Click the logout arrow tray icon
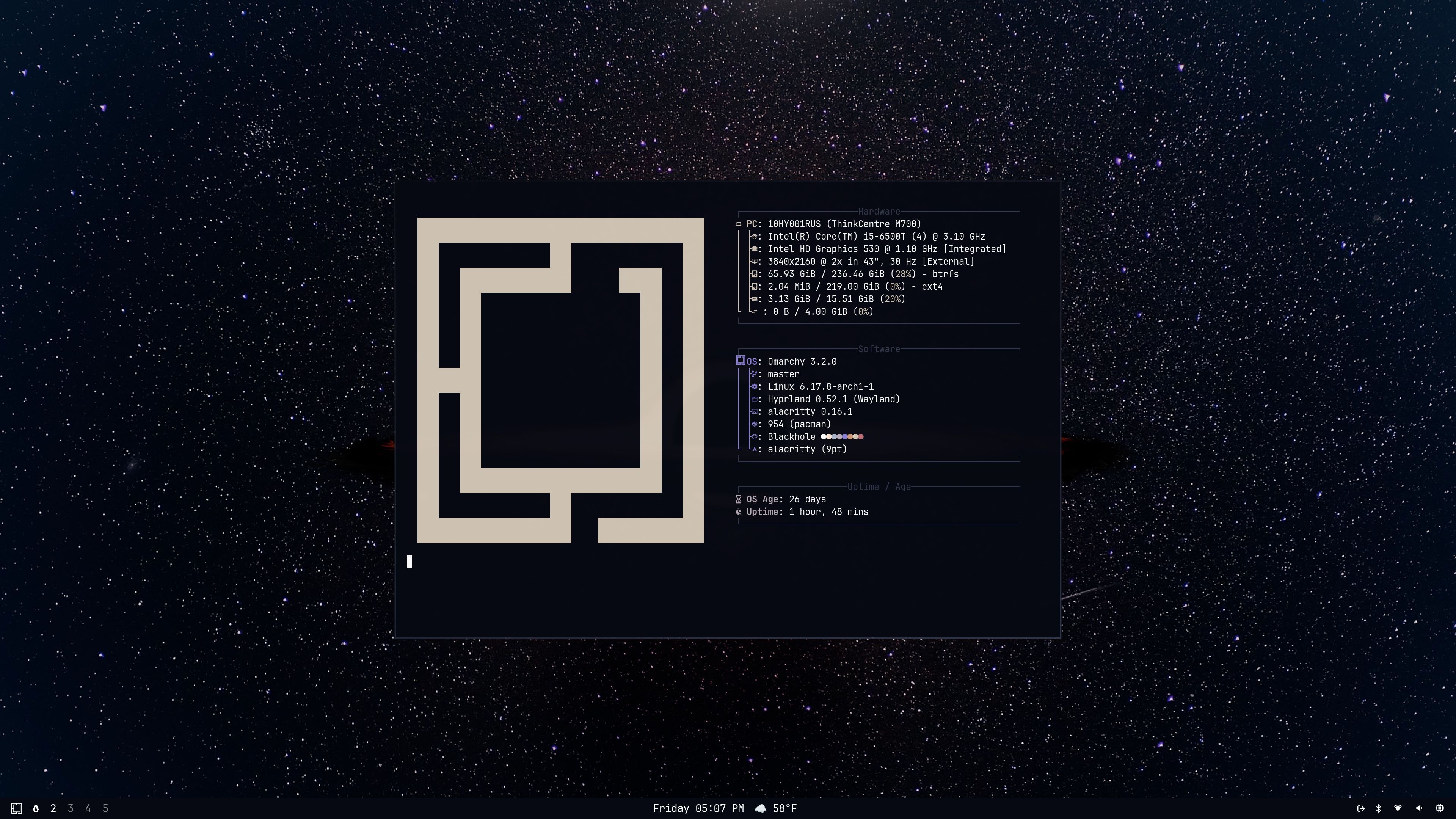This screenshot has height=819, width=1456. (1360, 808)
